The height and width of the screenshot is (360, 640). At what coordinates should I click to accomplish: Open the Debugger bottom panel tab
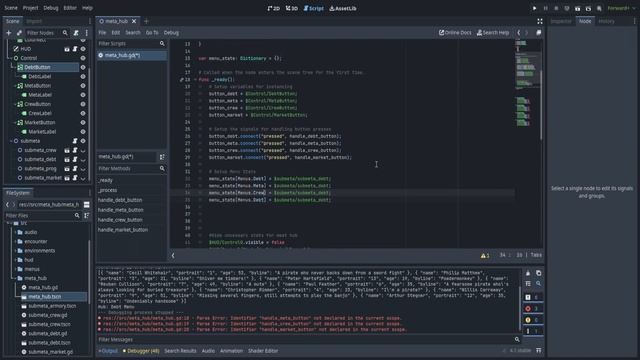point(141,351)
